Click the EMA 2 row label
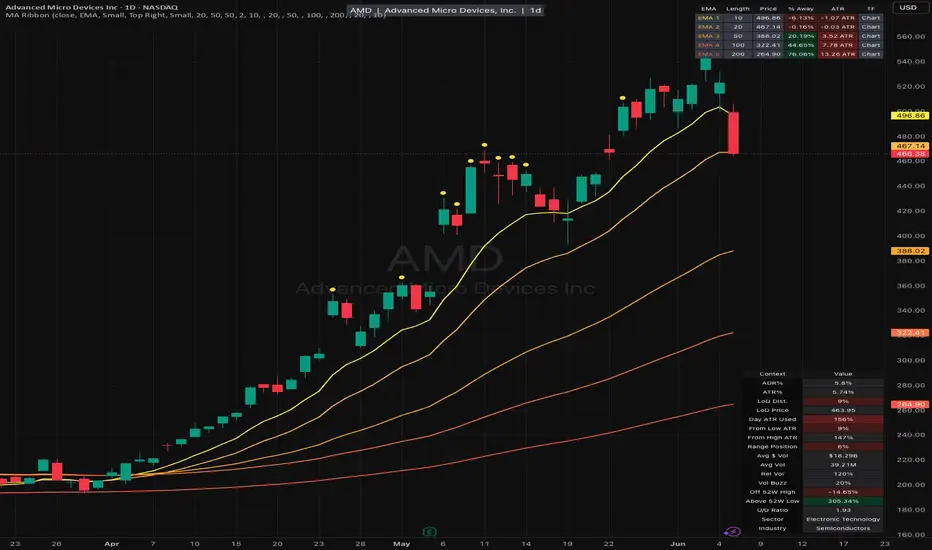The width and height of the screenshot is (932, 550). (709, 27)
